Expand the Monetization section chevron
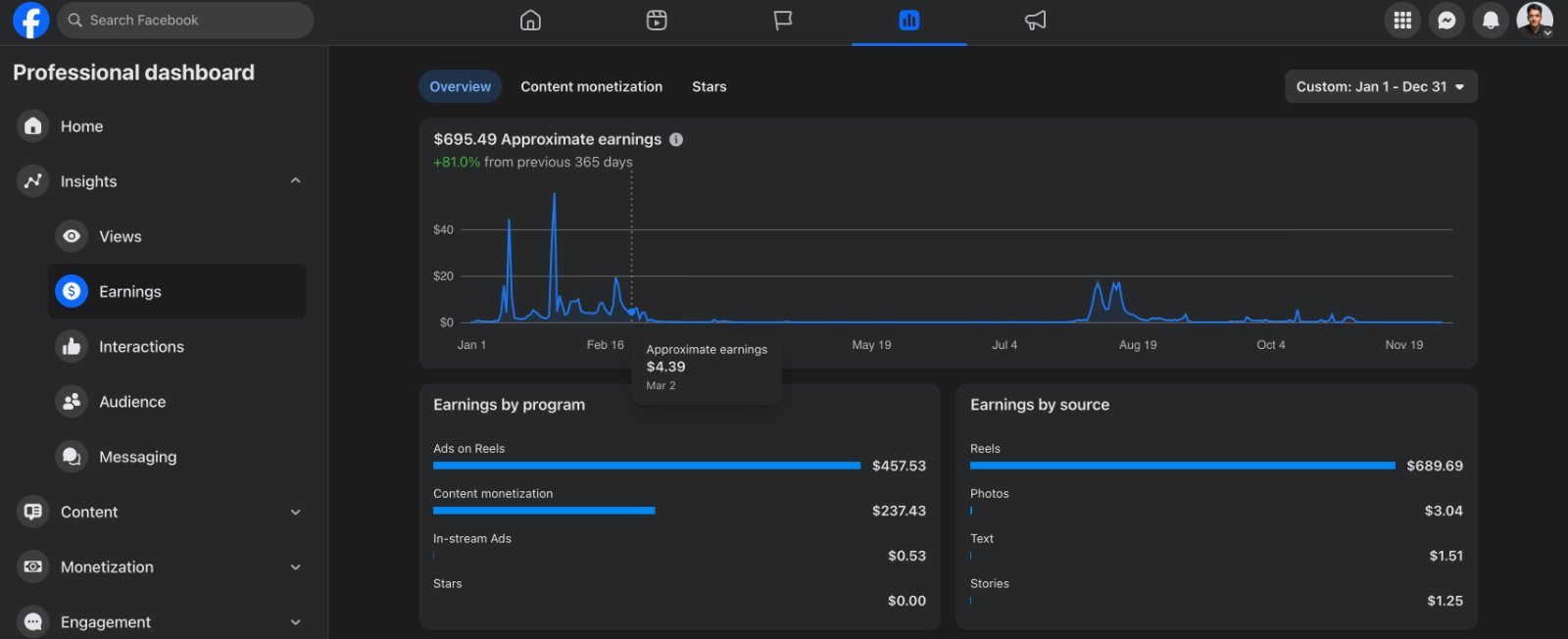 [295, 566]
